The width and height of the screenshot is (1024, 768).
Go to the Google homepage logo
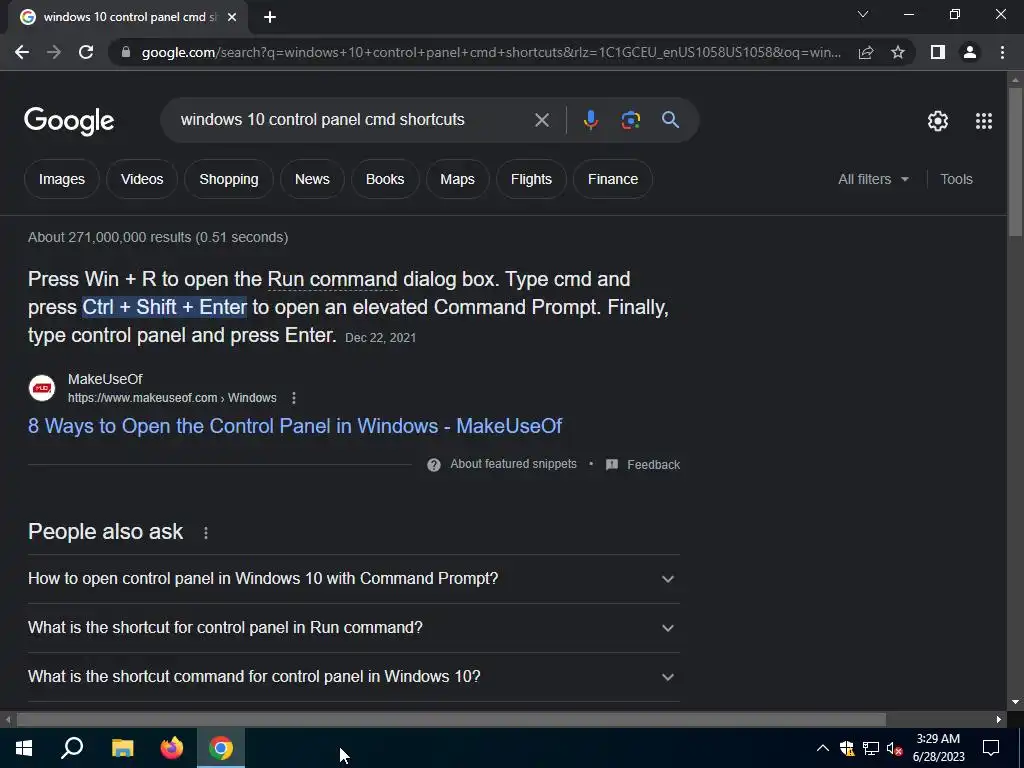(x=69, y=121)
